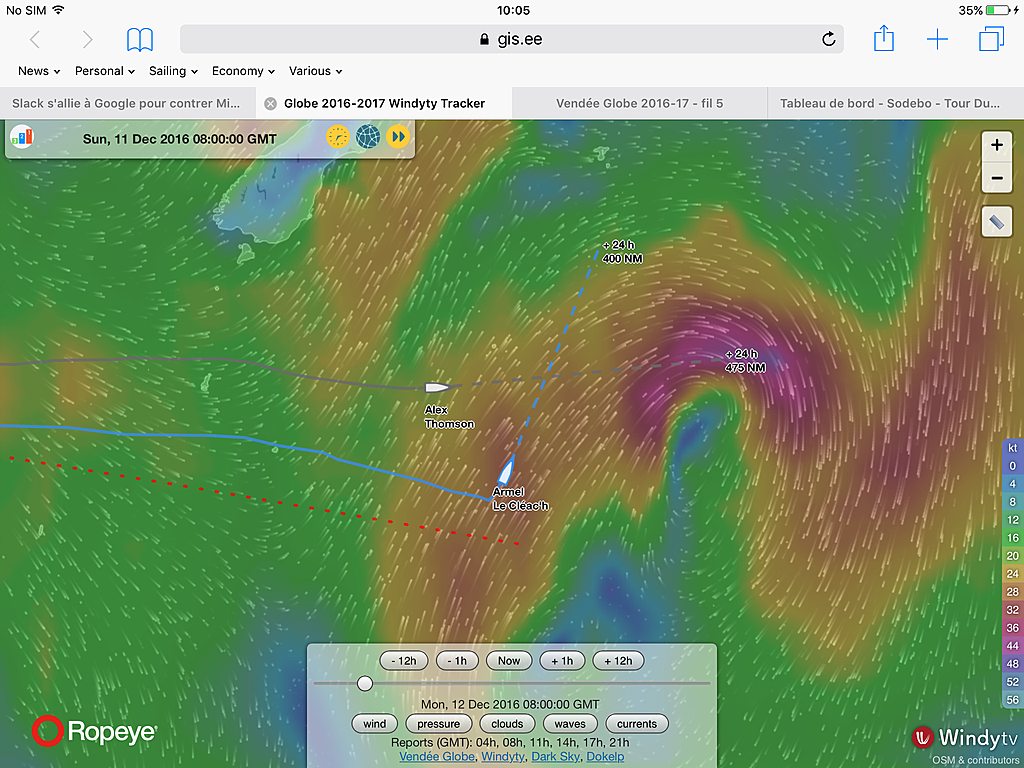The image size is (1024, 768).
Task: Click the yellow fast-forward icon
Action: point(398,137)
